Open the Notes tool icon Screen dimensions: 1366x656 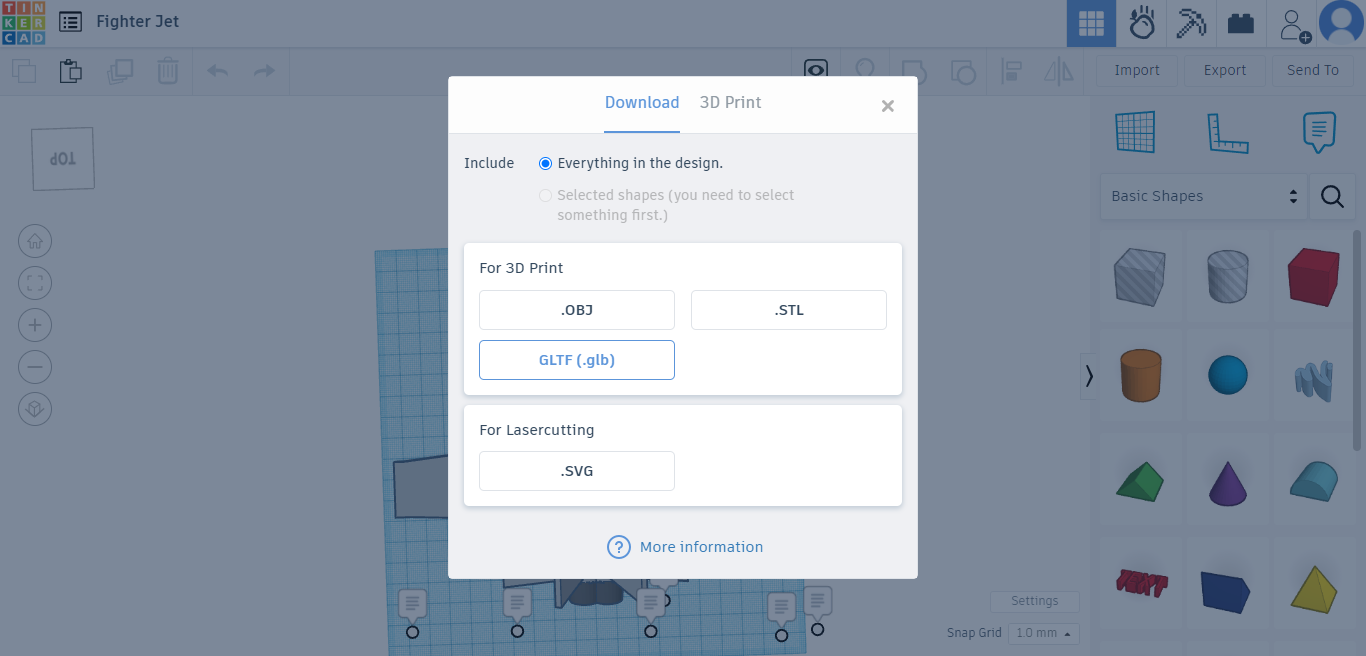click(1319, 132)
